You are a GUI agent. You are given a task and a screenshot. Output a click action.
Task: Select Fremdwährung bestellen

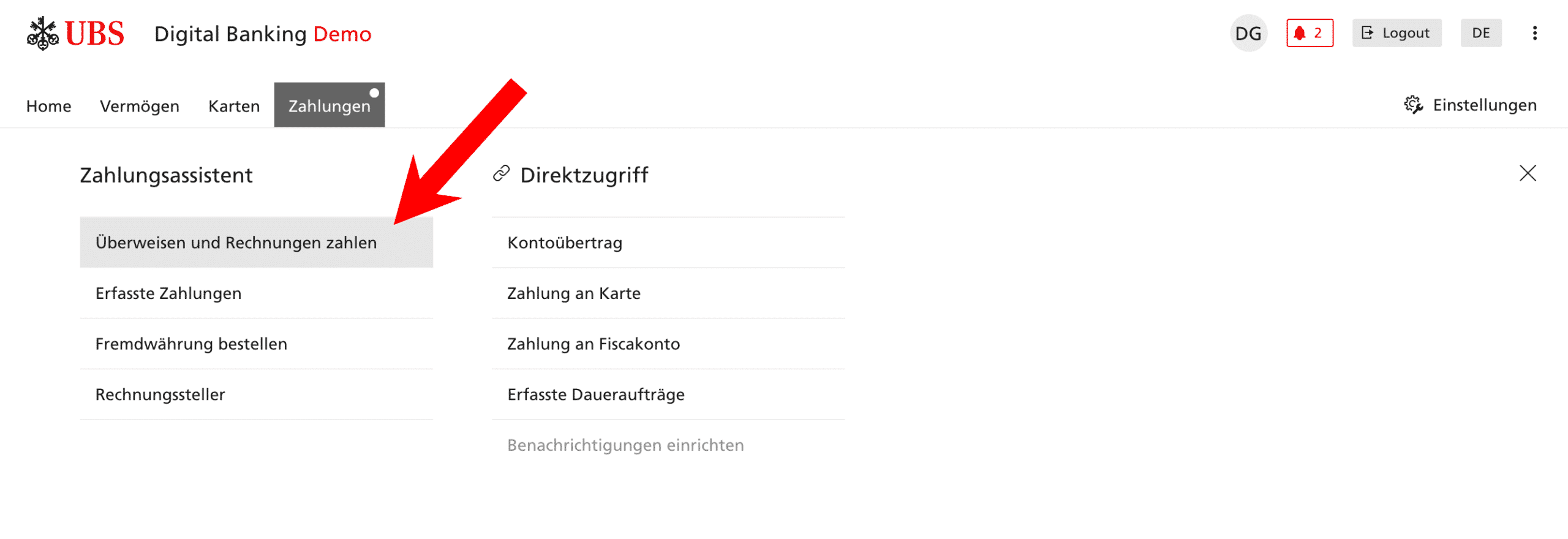(257, 344)
